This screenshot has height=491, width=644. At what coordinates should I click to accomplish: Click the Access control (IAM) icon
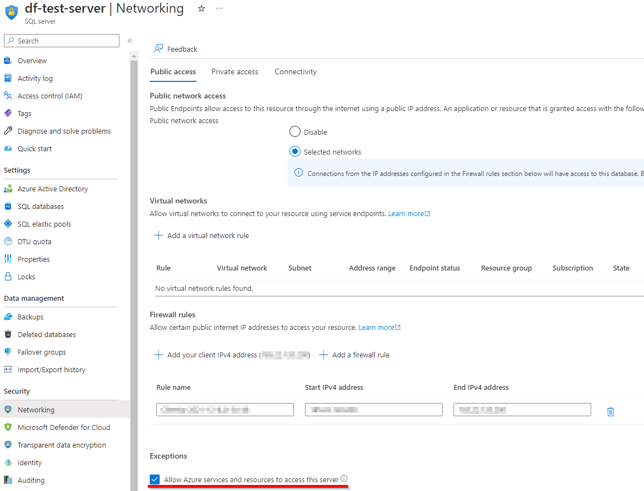pyautogui.click(x=8, y=96)
